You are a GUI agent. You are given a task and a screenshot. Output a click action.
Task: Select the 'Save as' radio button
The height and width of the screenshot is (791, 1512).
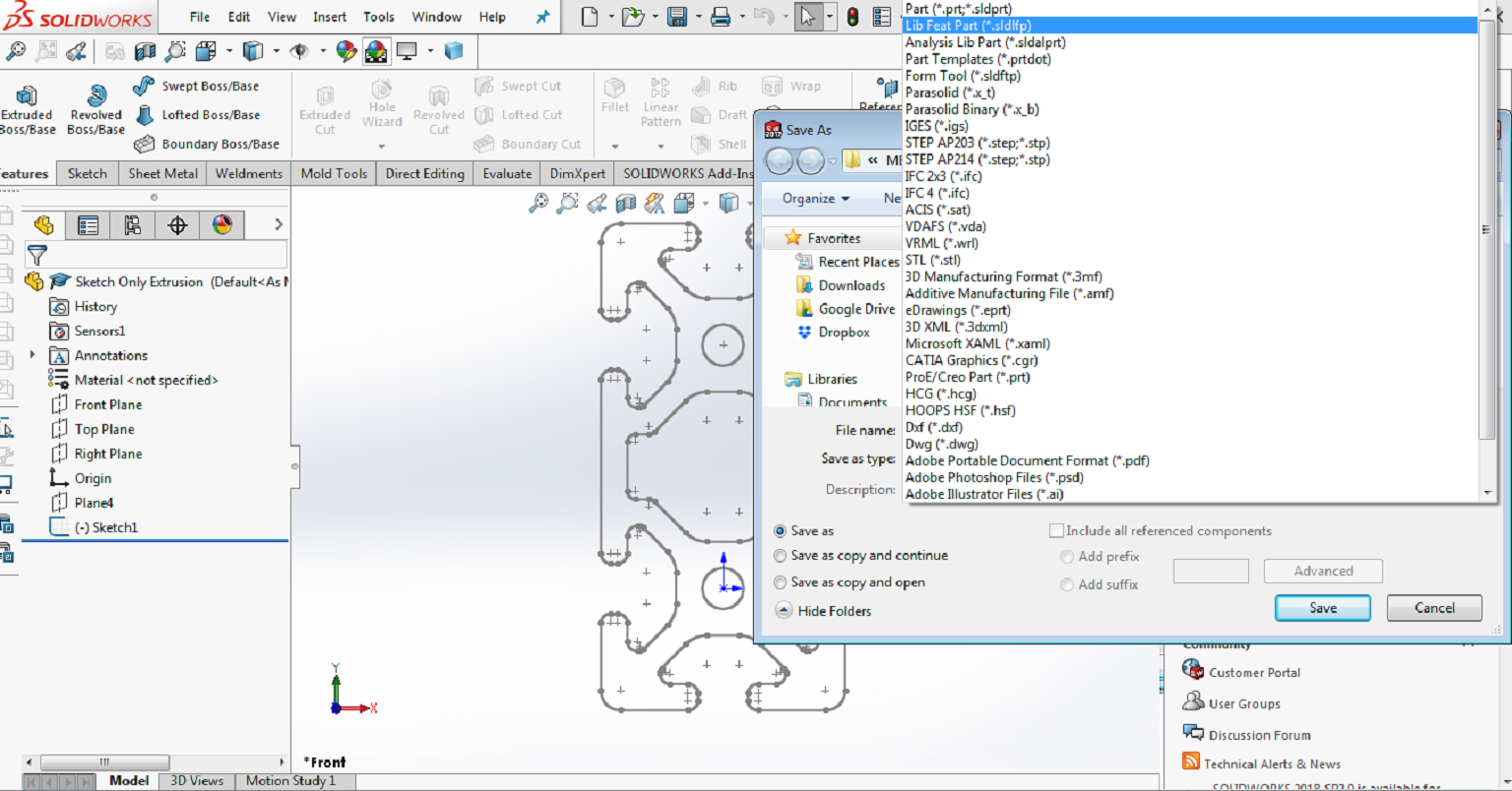coord(781,530)
